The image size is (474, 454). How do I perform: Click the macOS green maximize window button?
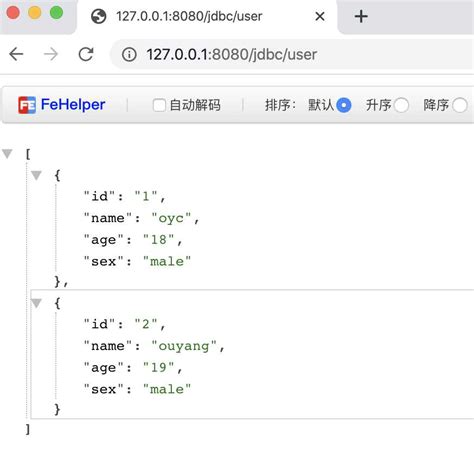(56, 13)
